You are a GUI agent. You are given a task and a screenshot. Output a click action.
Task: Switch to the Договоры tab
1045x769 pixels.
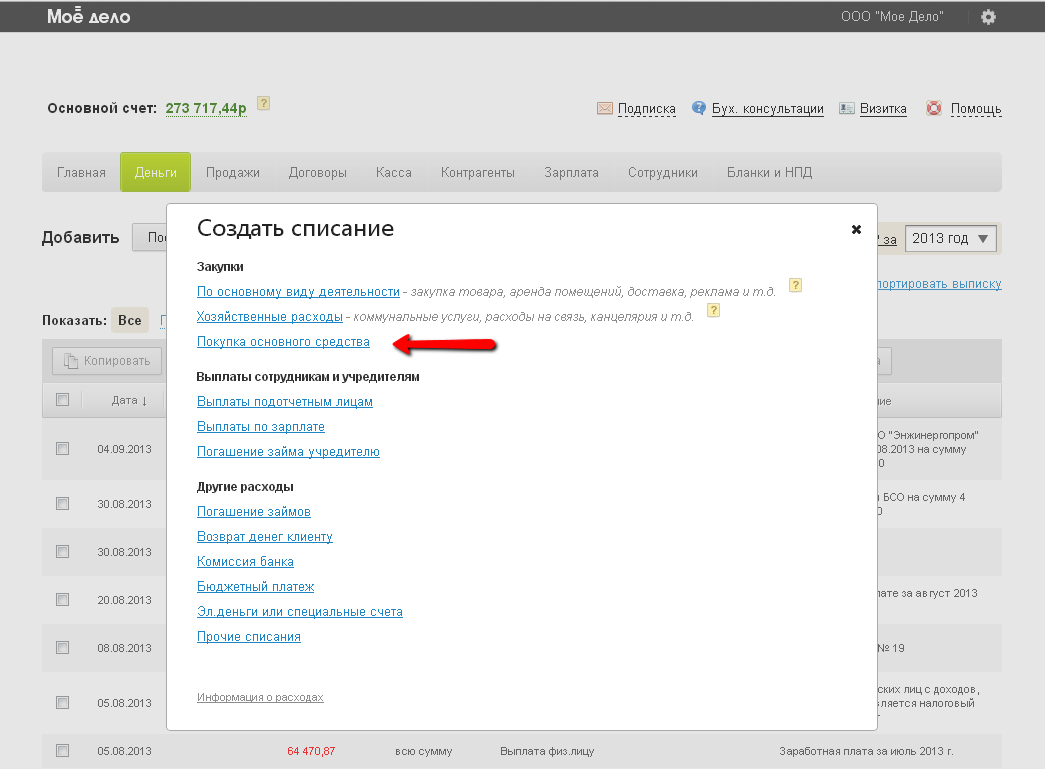(x=317, y=173)
